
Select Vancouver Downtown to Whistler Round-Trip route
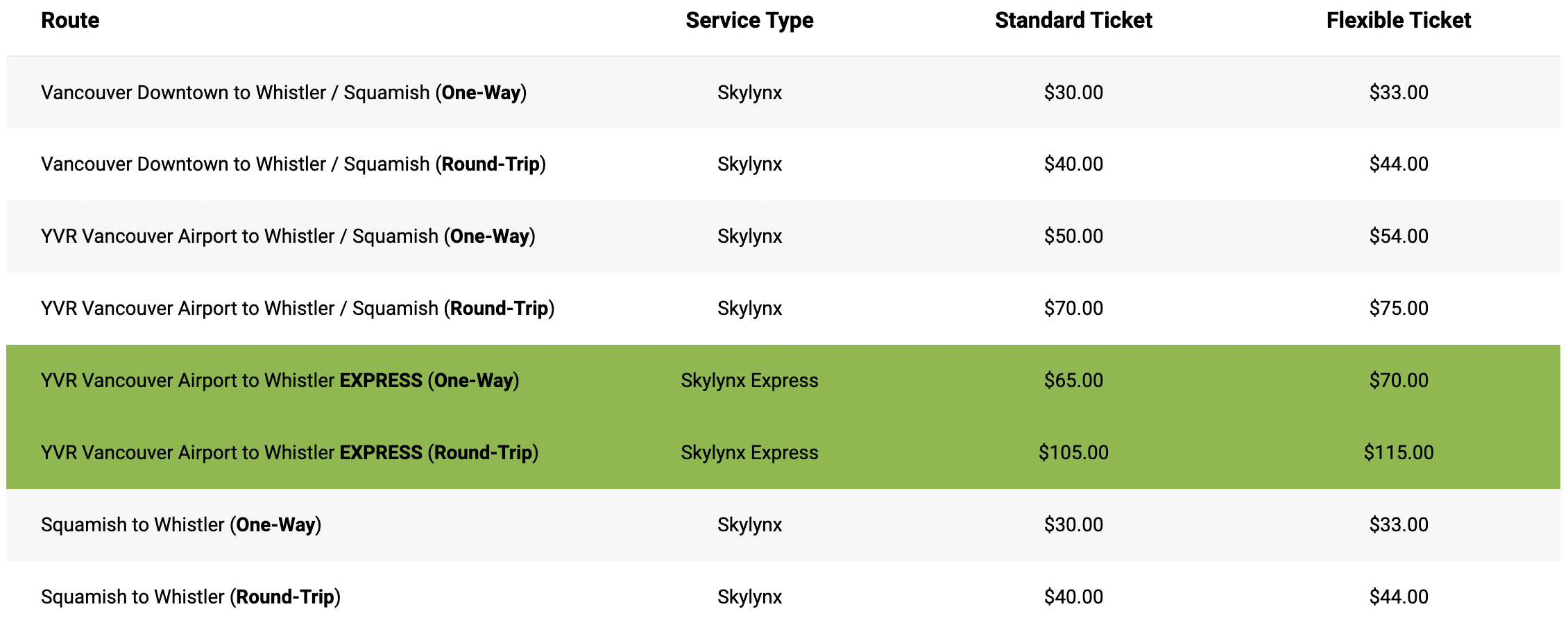click(293, 164)
